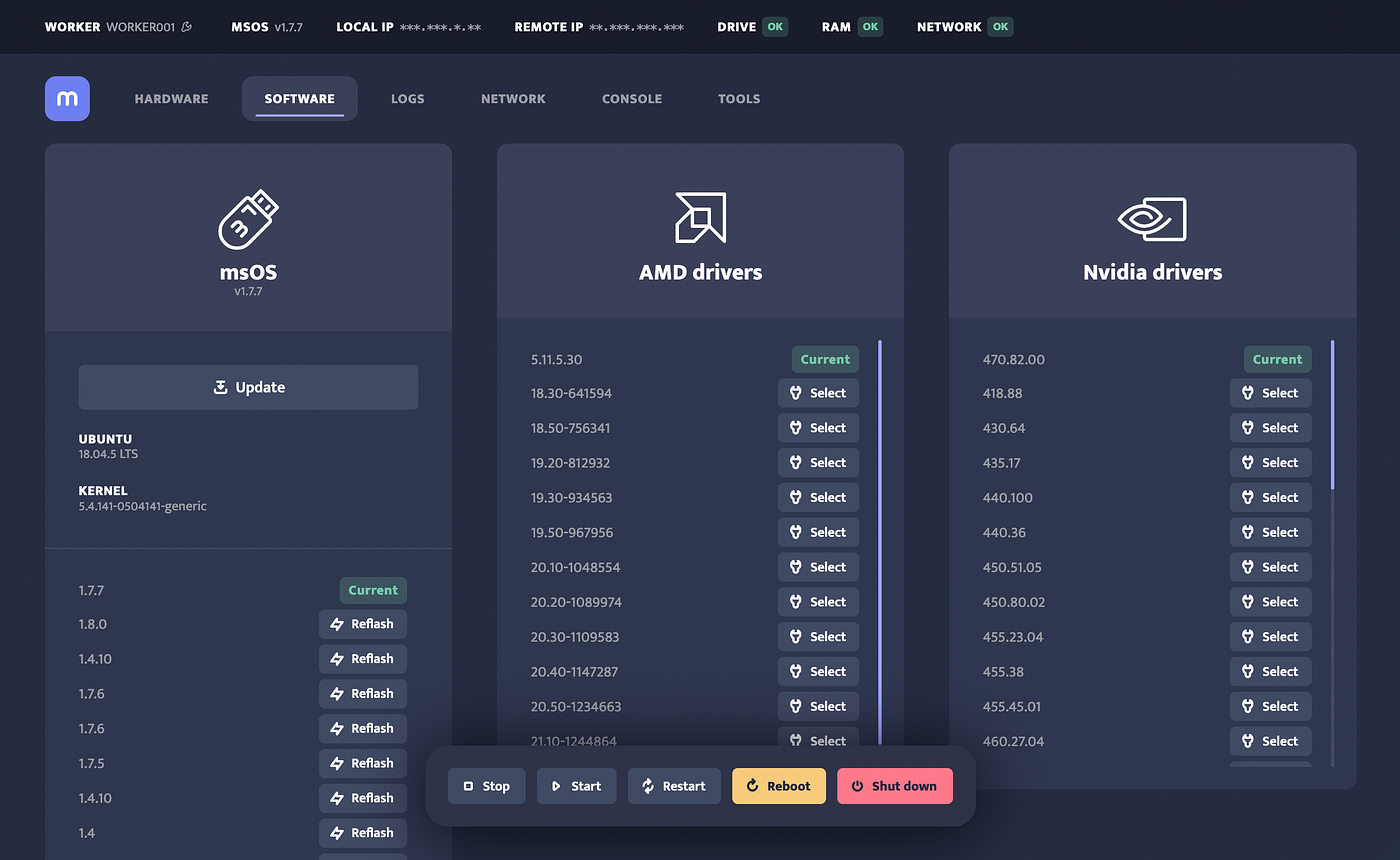Select Nvidia driver 435.17
Screen dimensions: 1400x860
(1270, 463)
